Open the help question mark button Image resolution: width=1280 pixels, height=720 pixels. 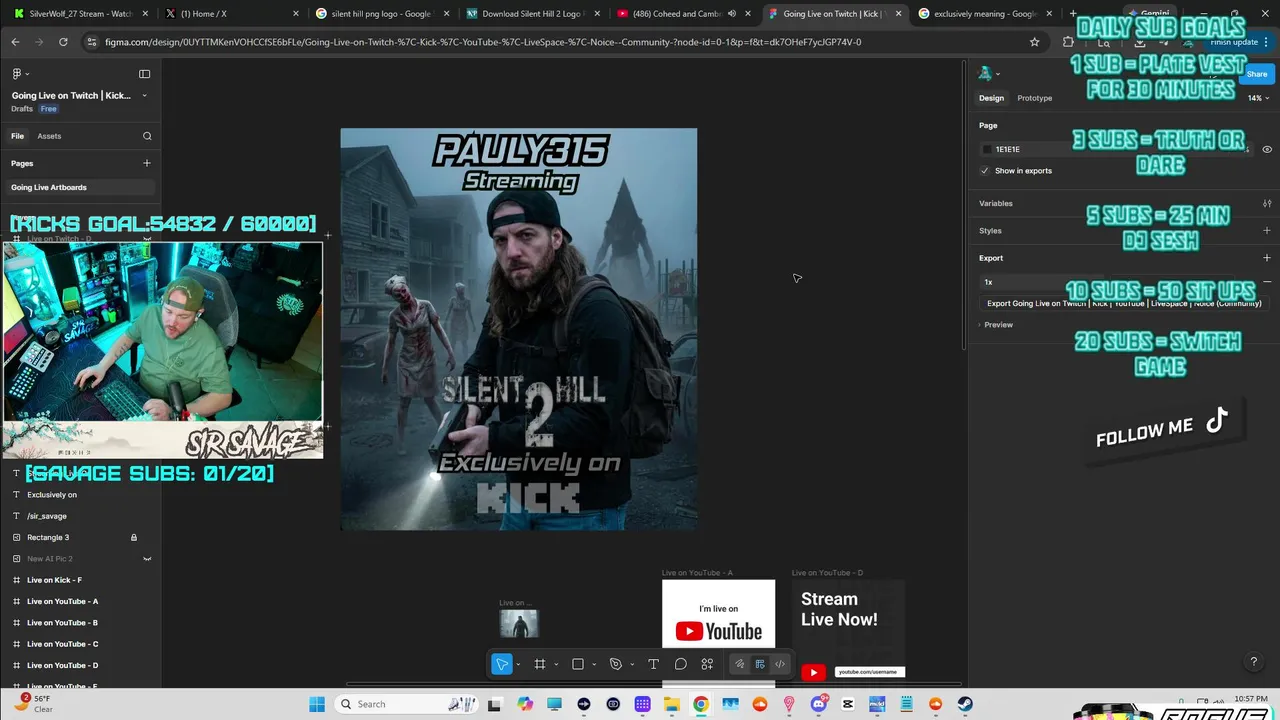pyautogui.click(x=1254, y=662)
